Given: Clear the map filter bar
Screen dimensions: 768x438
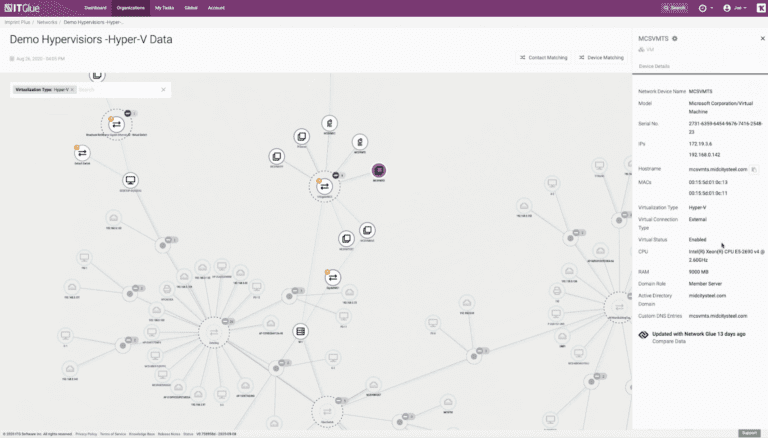Looking at the screenshot, I should tap(164, 90).
